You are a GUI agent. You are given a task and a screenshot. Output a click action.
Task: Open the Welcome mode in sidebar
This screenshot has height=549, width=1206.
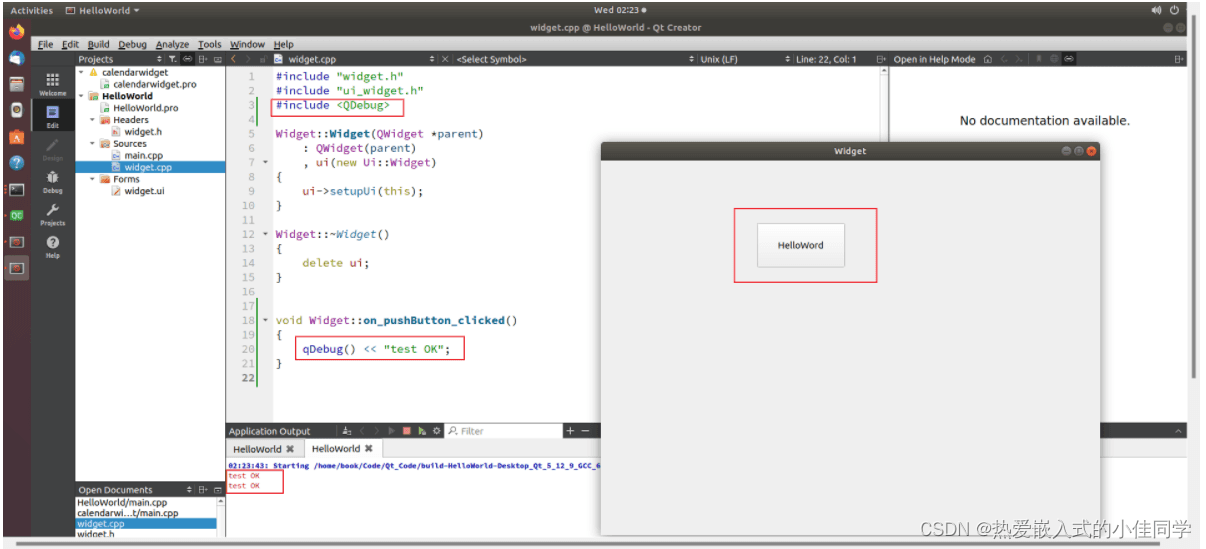click(52, 83)
